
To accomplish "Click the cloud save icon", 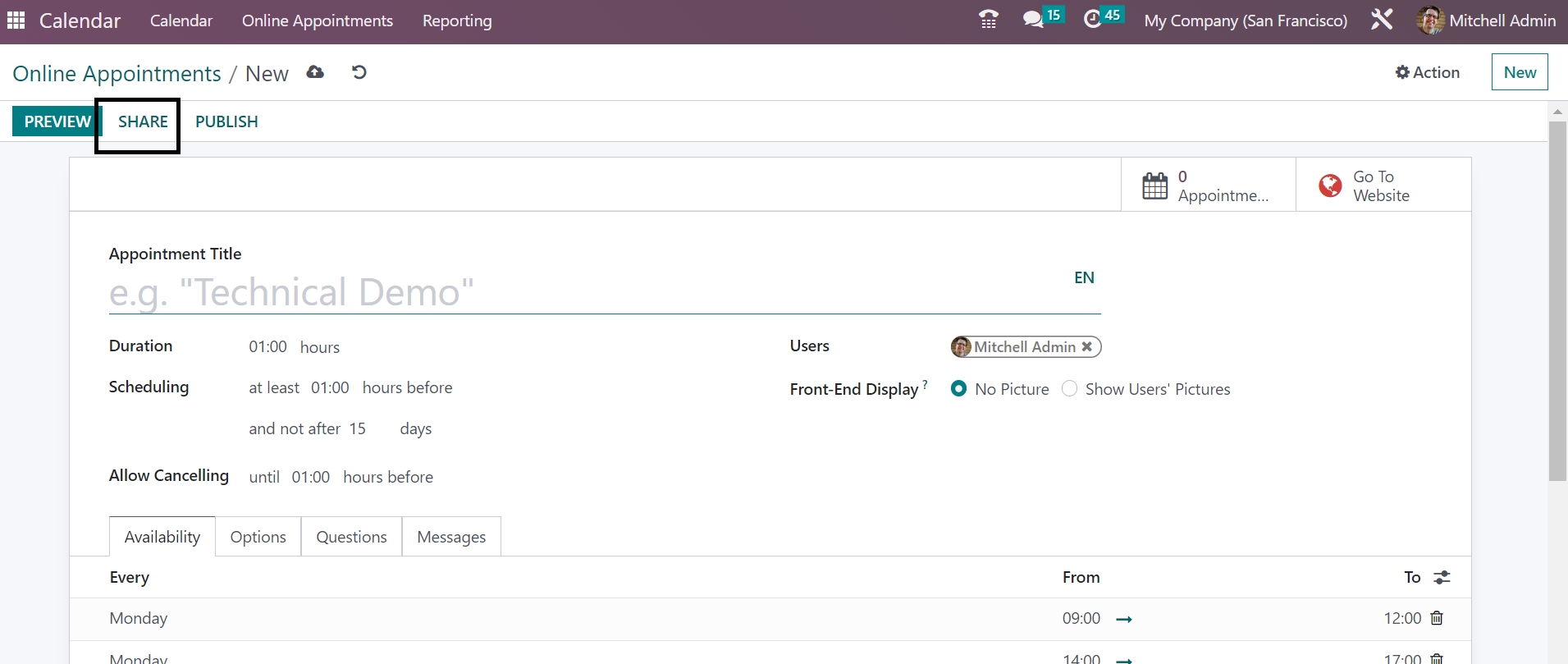I will (315, 72).
